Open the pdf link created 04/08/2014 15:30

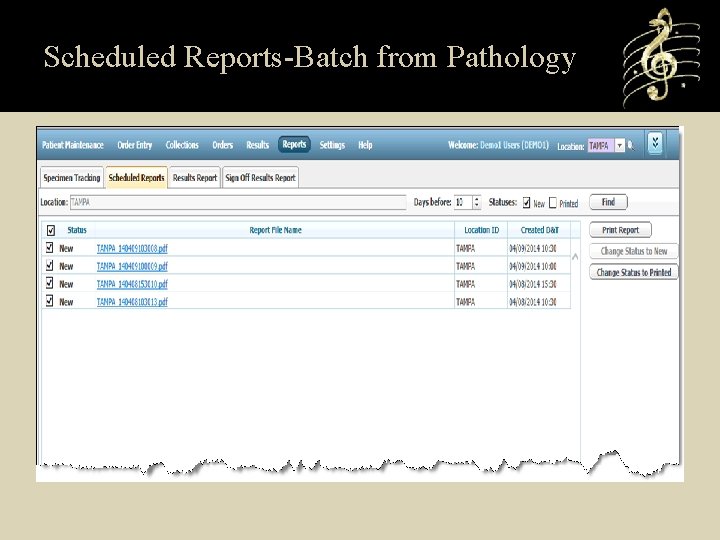[x=132, y=284]
